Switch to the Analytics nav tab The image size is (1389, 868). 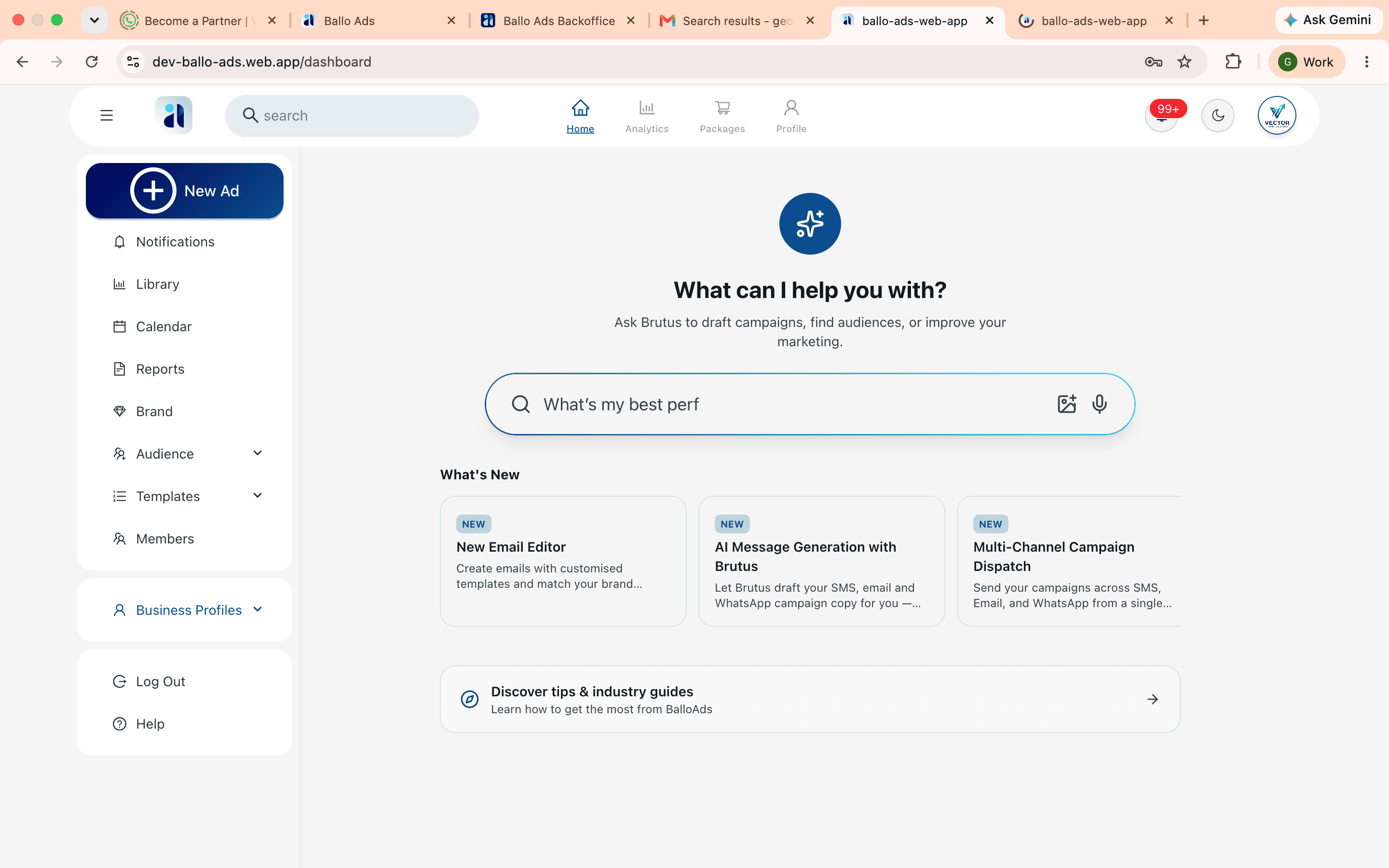pyautogui.click(x=647, y=117)
